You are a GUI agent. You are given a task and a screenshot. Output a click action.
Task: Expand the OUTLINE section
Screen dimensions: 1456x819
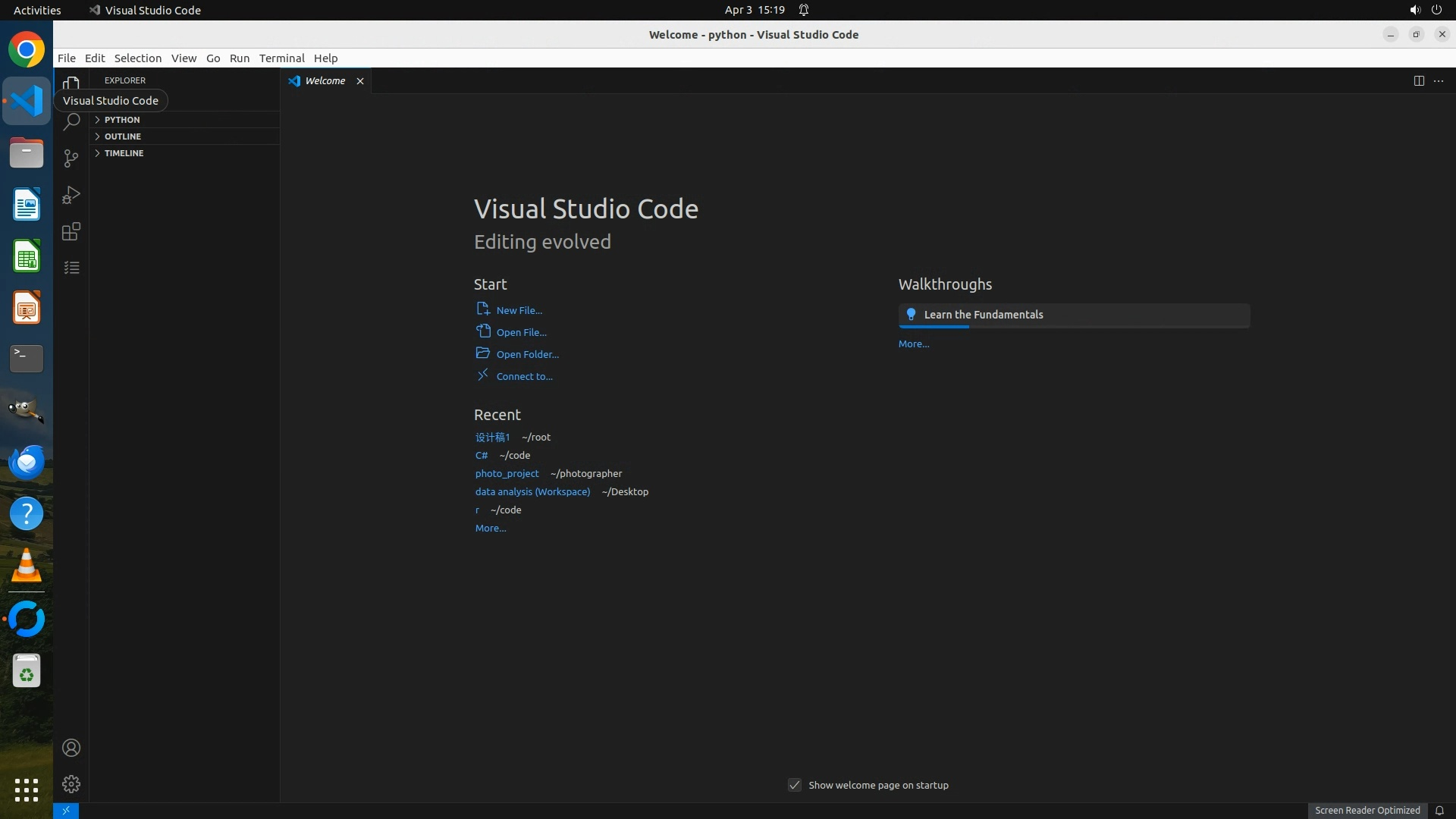pos(122,136)
